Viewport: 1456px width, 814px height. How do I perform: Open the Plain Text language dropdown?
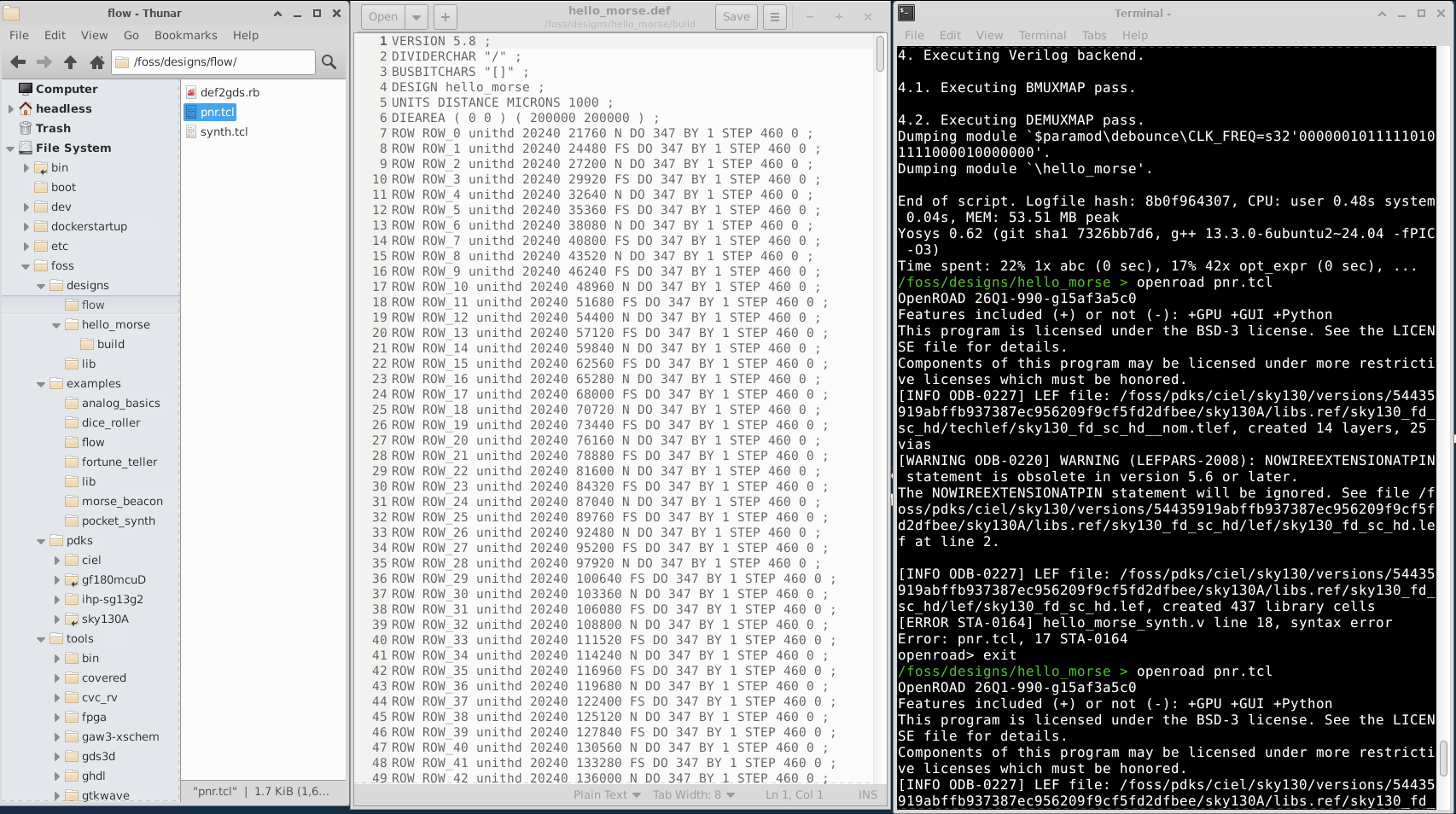pyautogui.click(x=607, y=794)
